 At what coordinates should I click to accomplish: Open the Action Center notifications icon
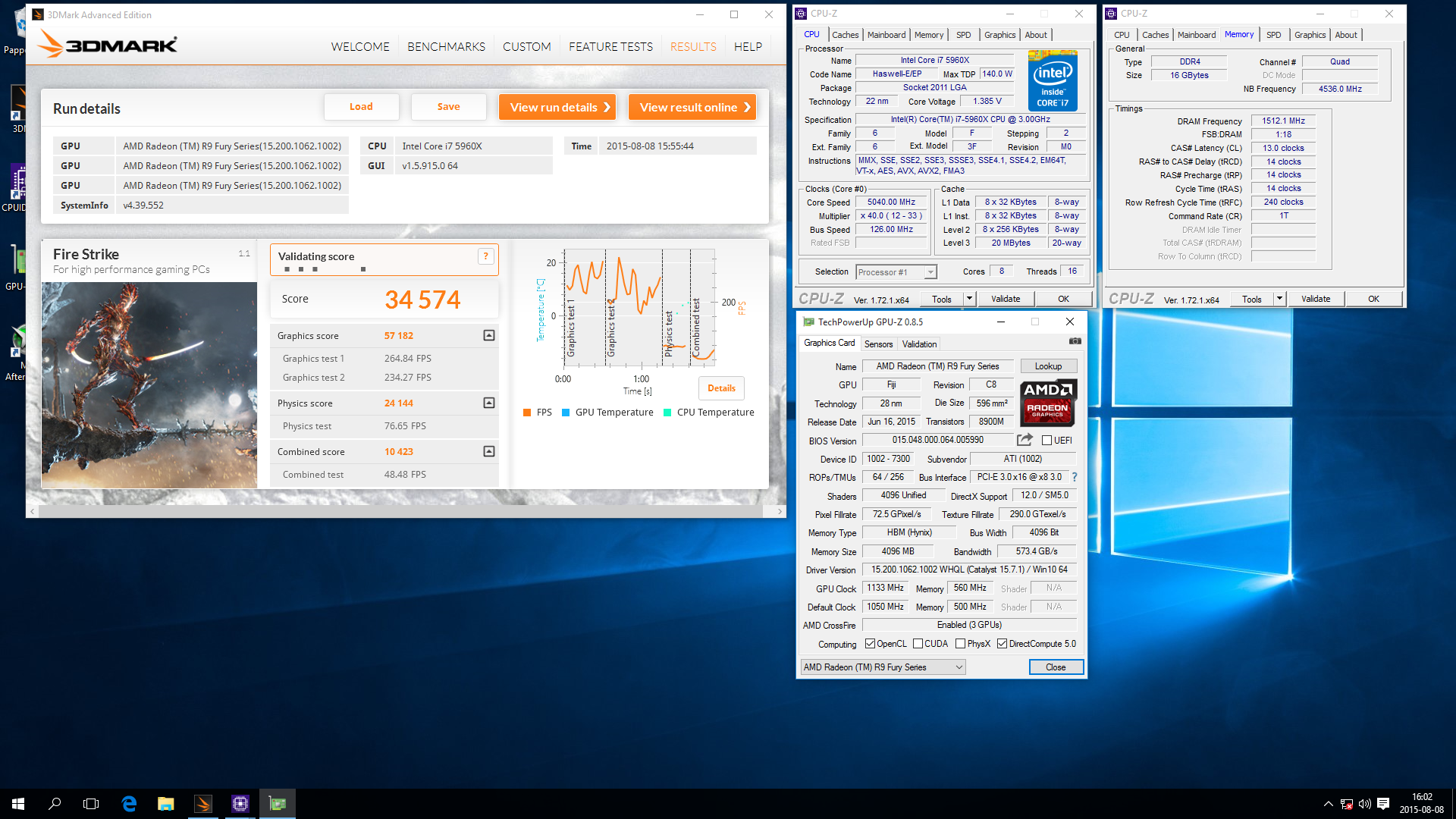click(x=1383, y=804)
